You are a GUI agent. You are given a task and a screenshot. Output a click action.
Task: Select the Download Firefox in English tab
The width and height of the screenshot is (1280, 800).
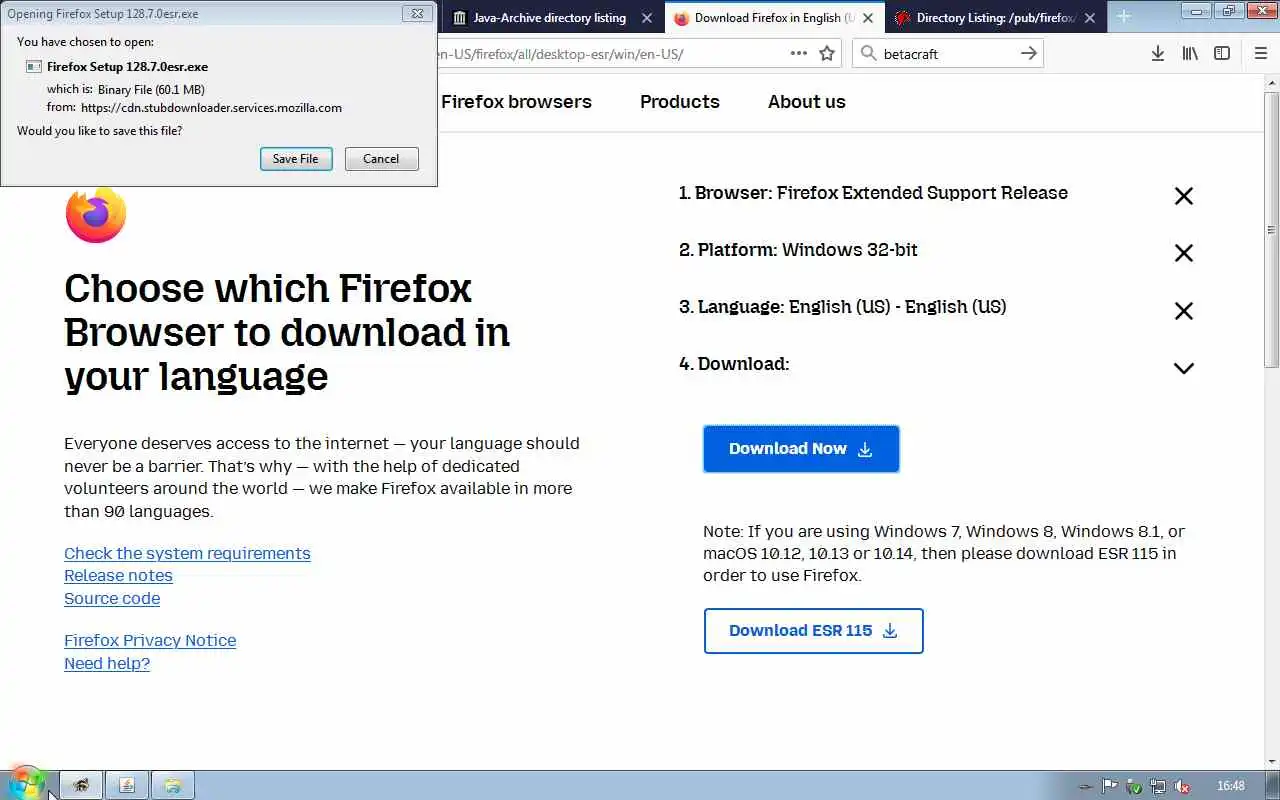tap(765, 18)
